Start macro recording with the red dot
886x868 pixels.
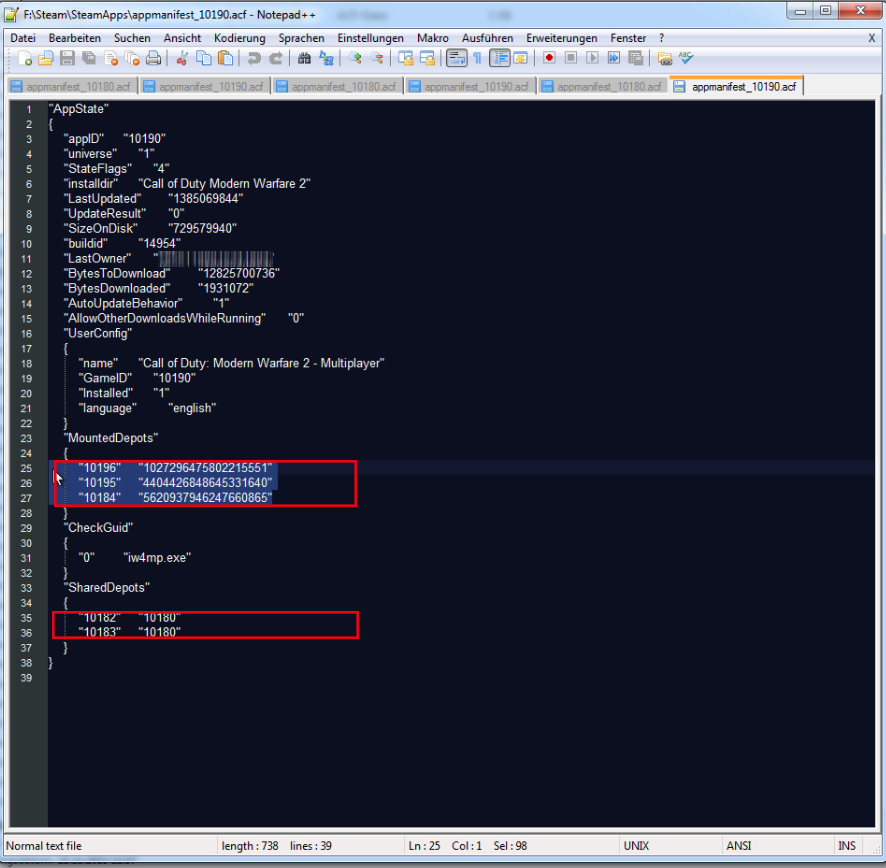pos(549,58)
